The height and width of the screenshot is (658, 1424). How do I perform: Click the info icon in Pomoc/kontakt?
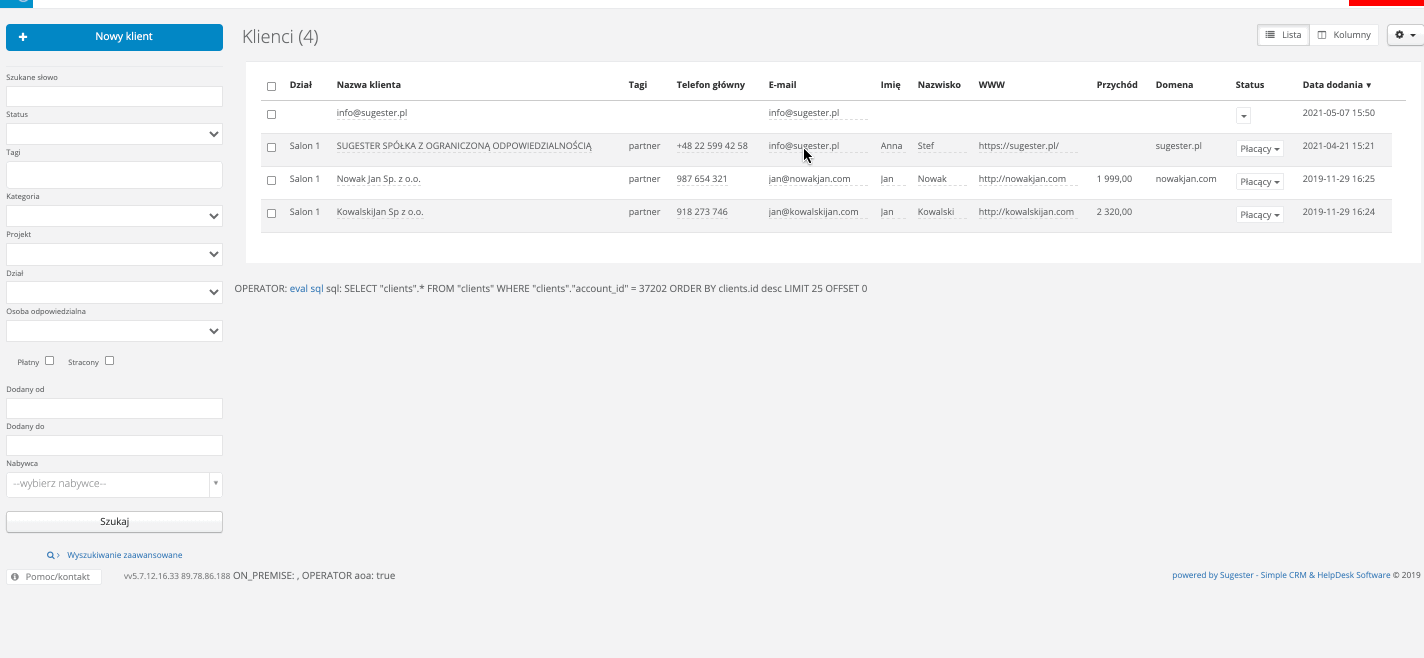16,577
